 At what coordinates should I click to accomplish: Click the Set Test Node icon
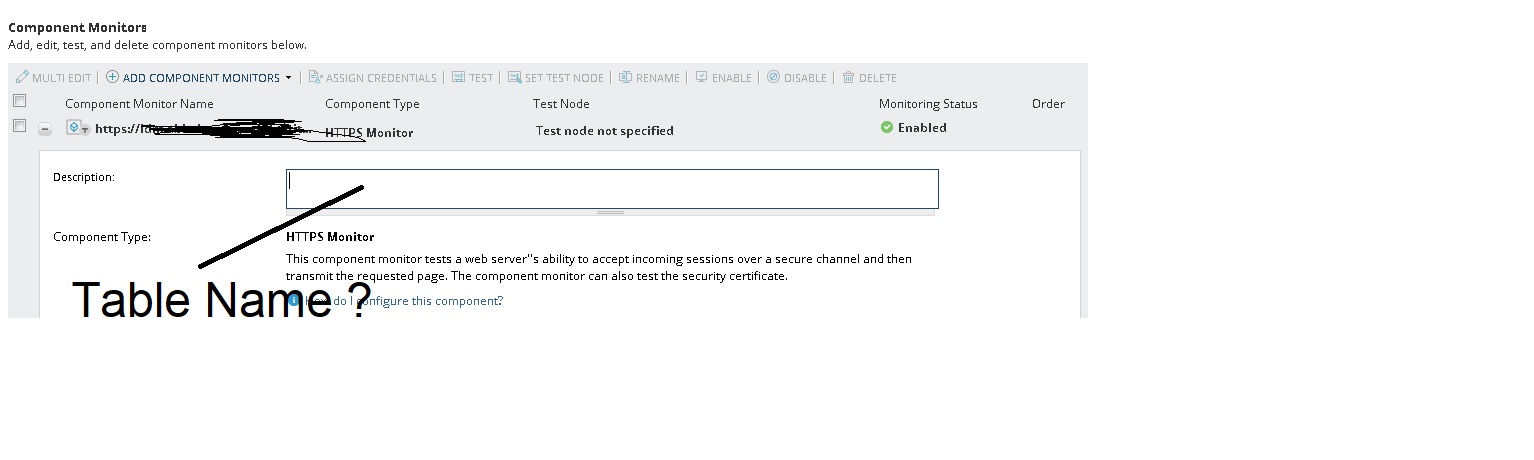[514, 77]
